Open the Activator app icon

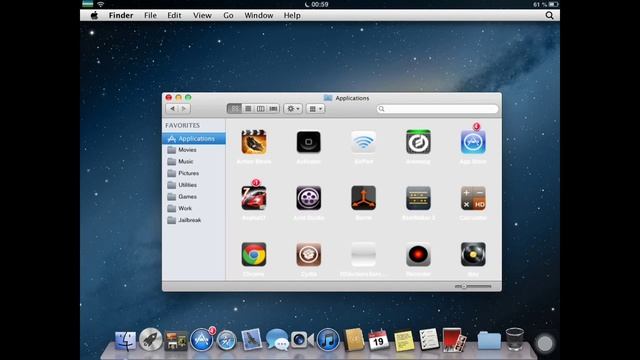coord(309,142)
